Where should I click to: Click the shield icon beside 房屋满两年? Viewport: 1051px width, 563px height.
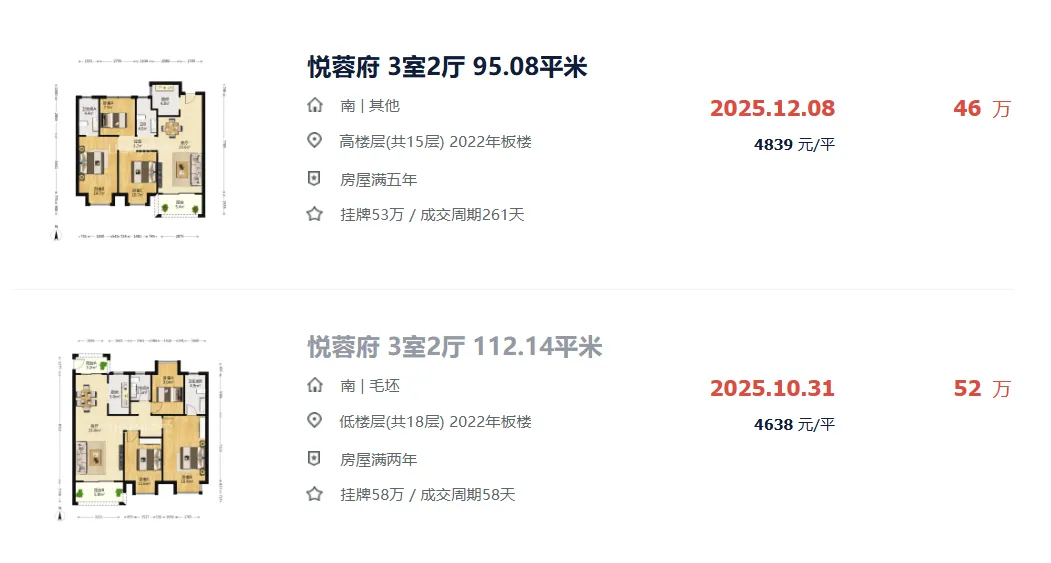coord(314,459)
